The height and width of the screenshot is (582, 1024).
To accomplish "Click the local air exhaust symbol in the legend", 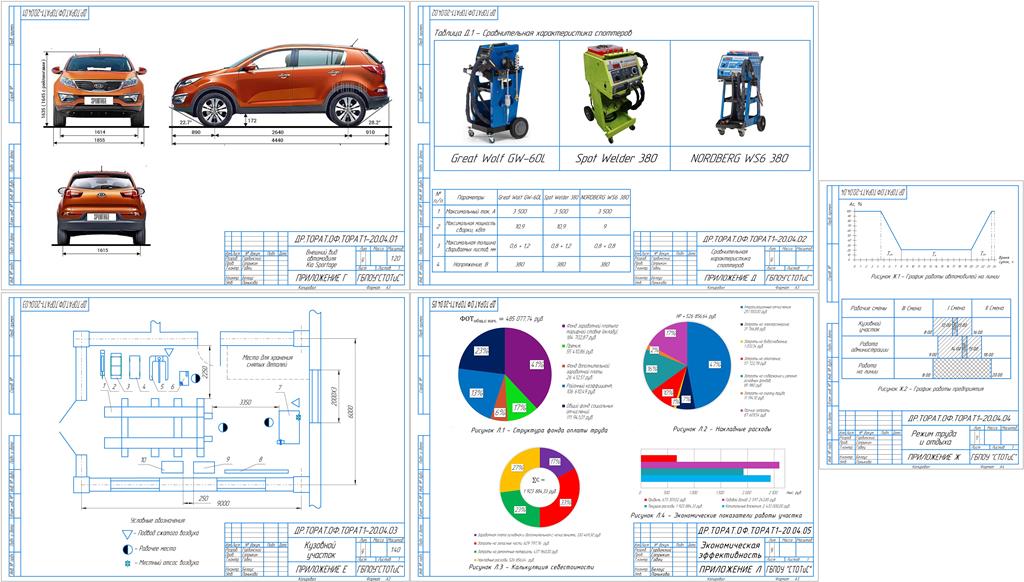I will [127, 563].
